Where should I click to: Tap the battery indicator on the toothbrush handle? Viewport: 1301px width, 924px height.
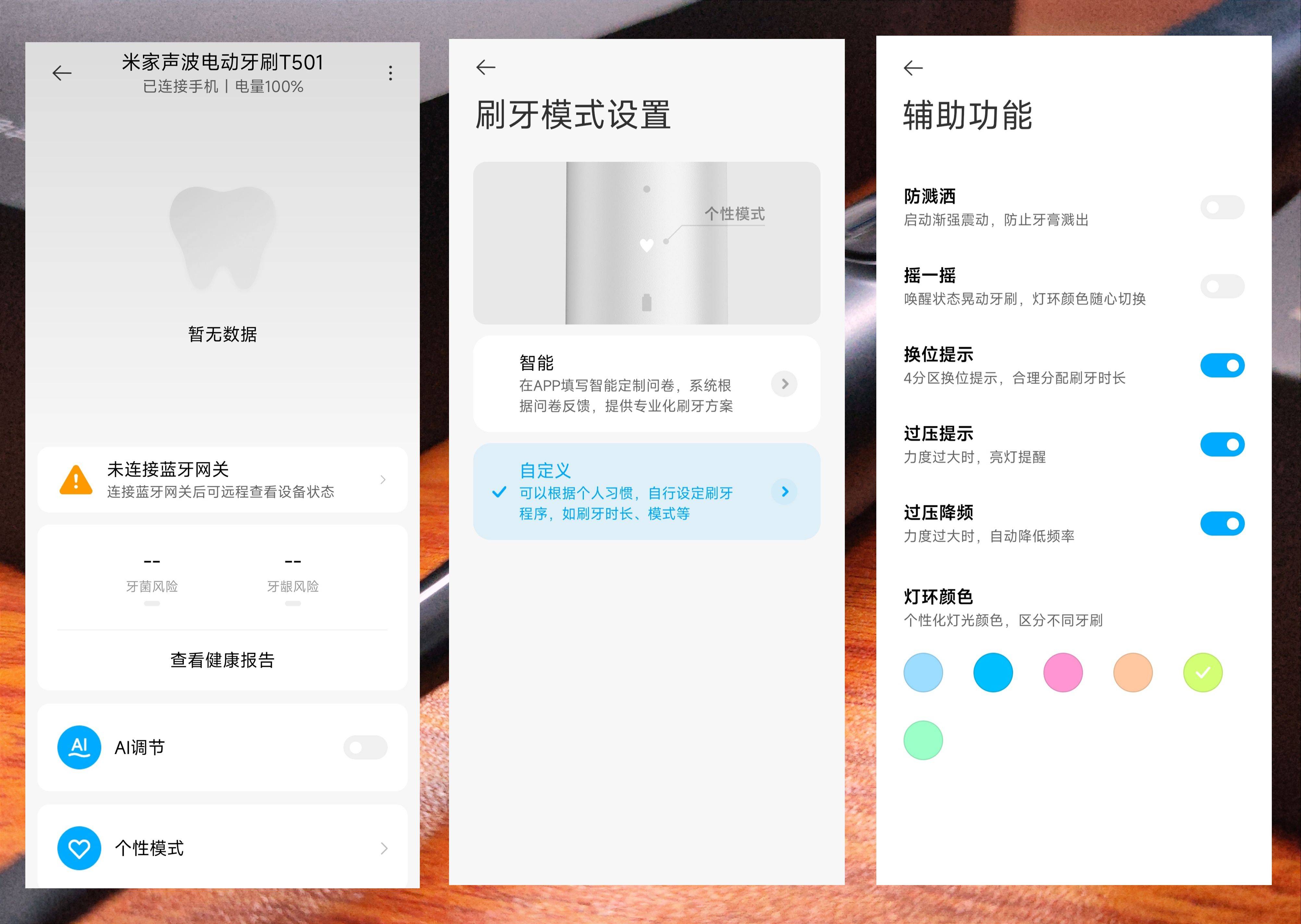click(646, 302)
